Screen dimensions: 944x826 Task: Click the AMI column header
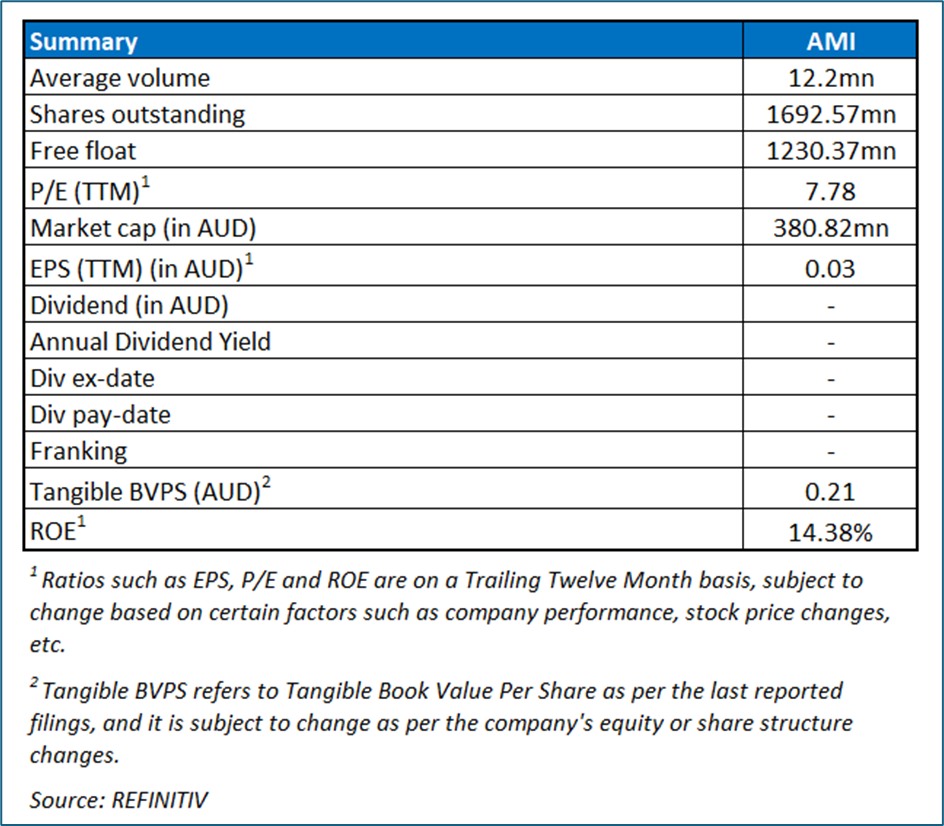tap(830, 42)
